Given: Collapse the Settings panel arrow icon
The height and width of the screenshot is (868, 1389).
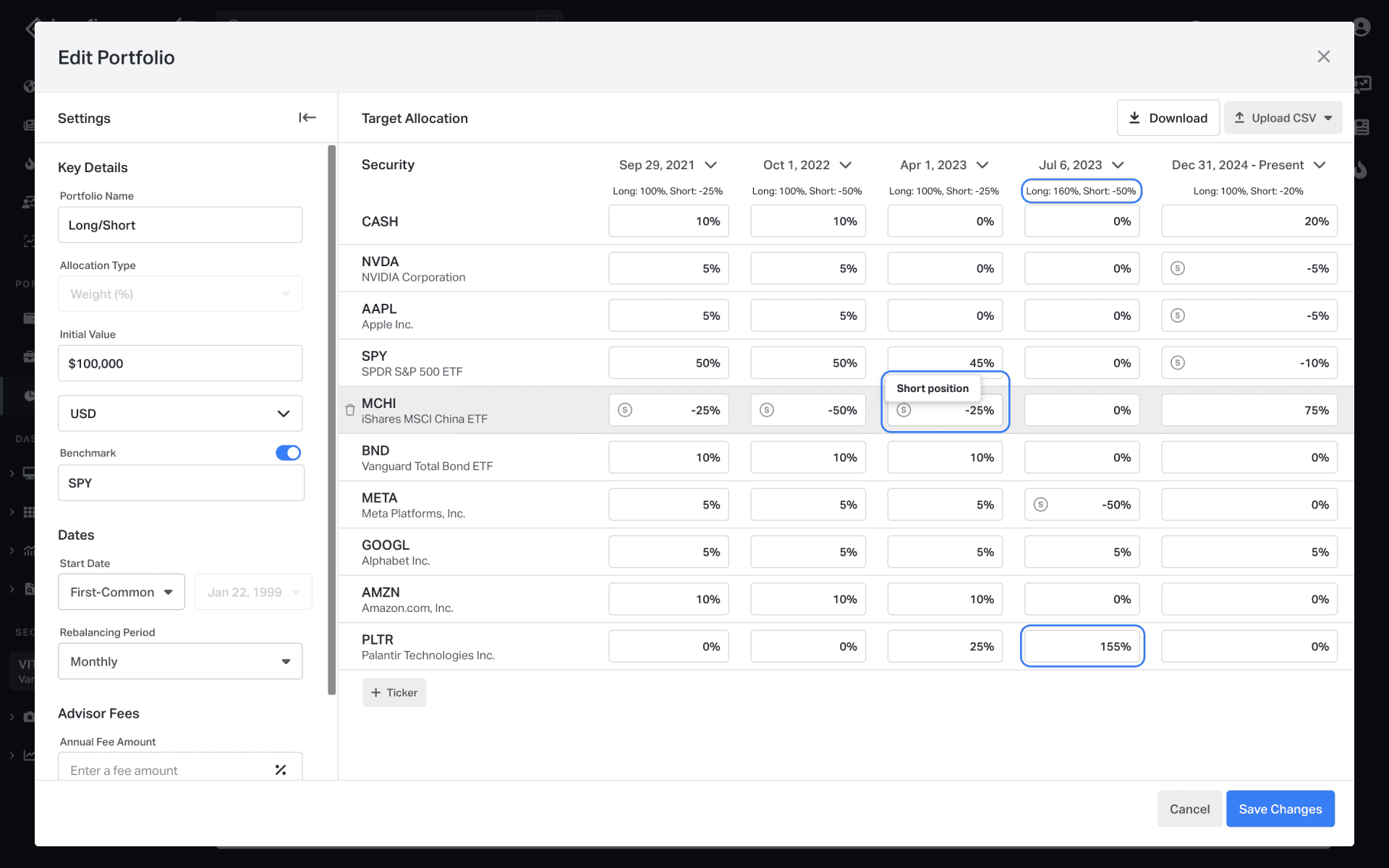Looking at the screenshot, I should 307,118.
